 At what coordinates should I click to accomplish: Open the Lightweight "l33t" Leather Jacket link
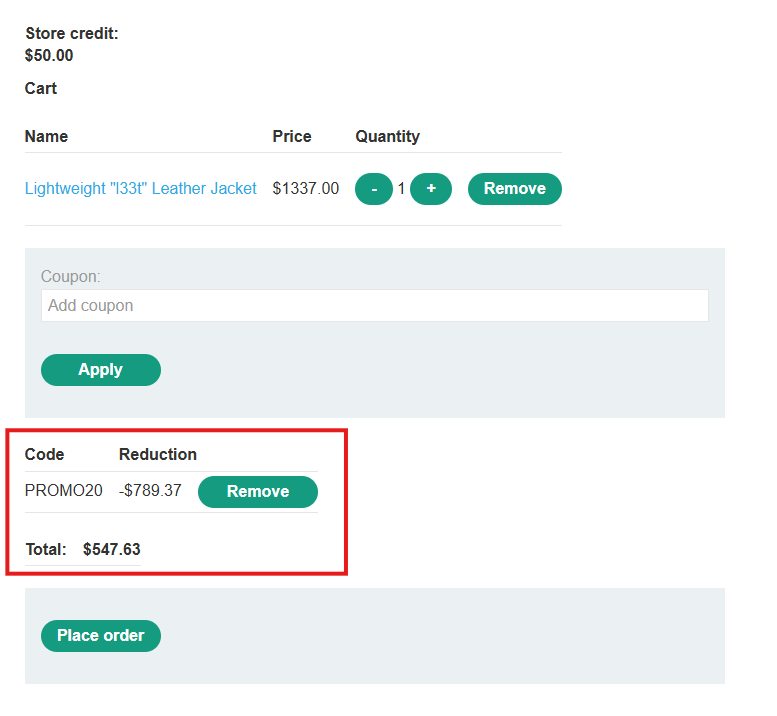click(x=140, y=188)
